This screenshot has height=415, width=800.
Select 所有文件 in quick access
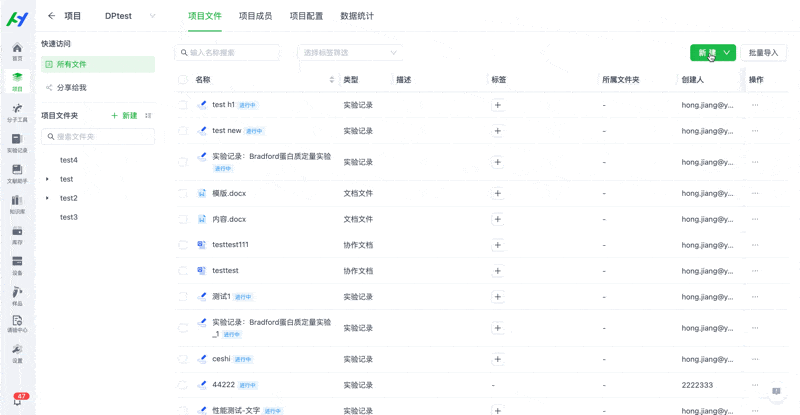[98, 64]
